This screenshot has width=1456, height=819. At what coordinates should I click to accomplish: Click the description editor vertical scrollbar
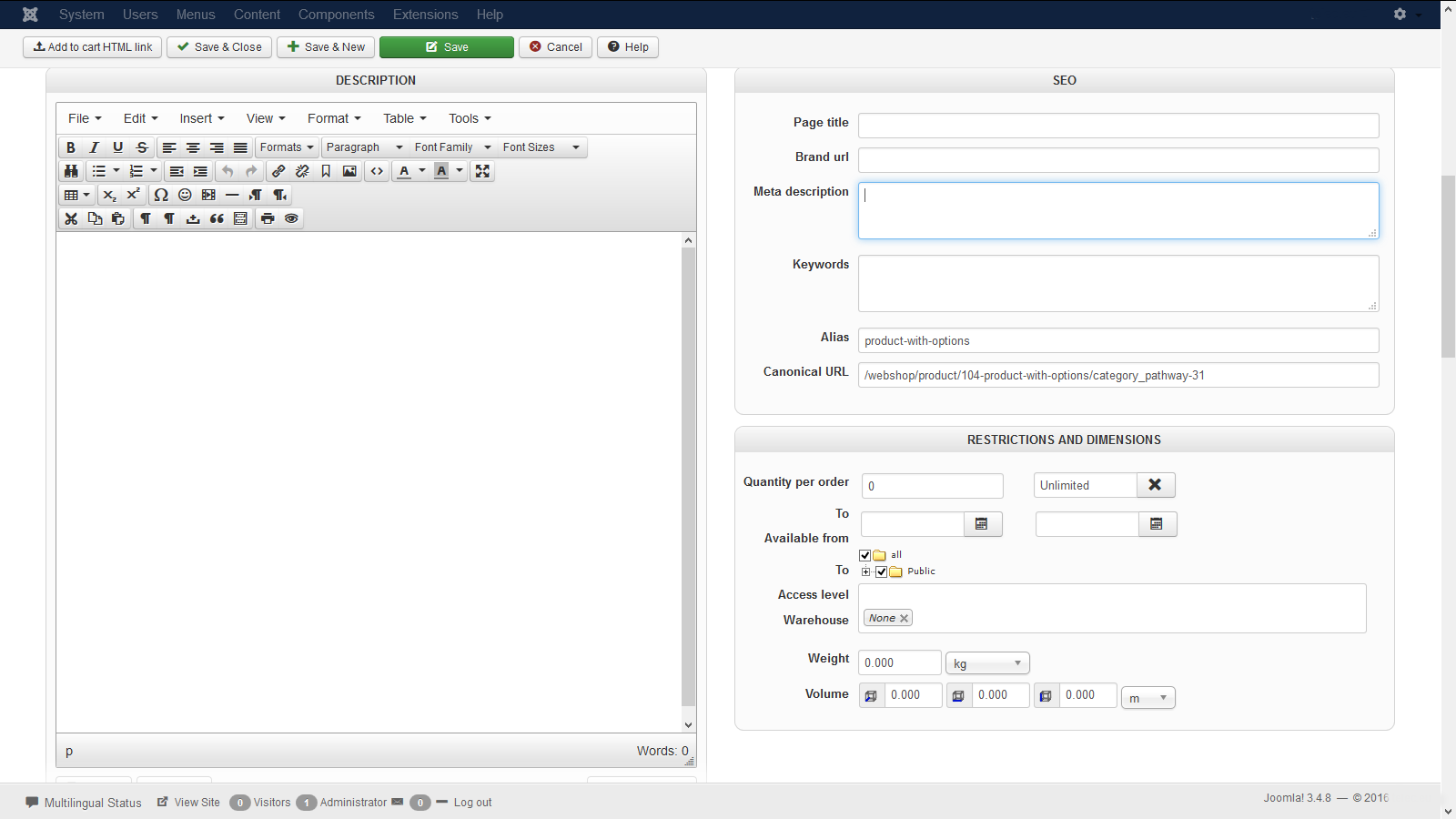[689, 477]
